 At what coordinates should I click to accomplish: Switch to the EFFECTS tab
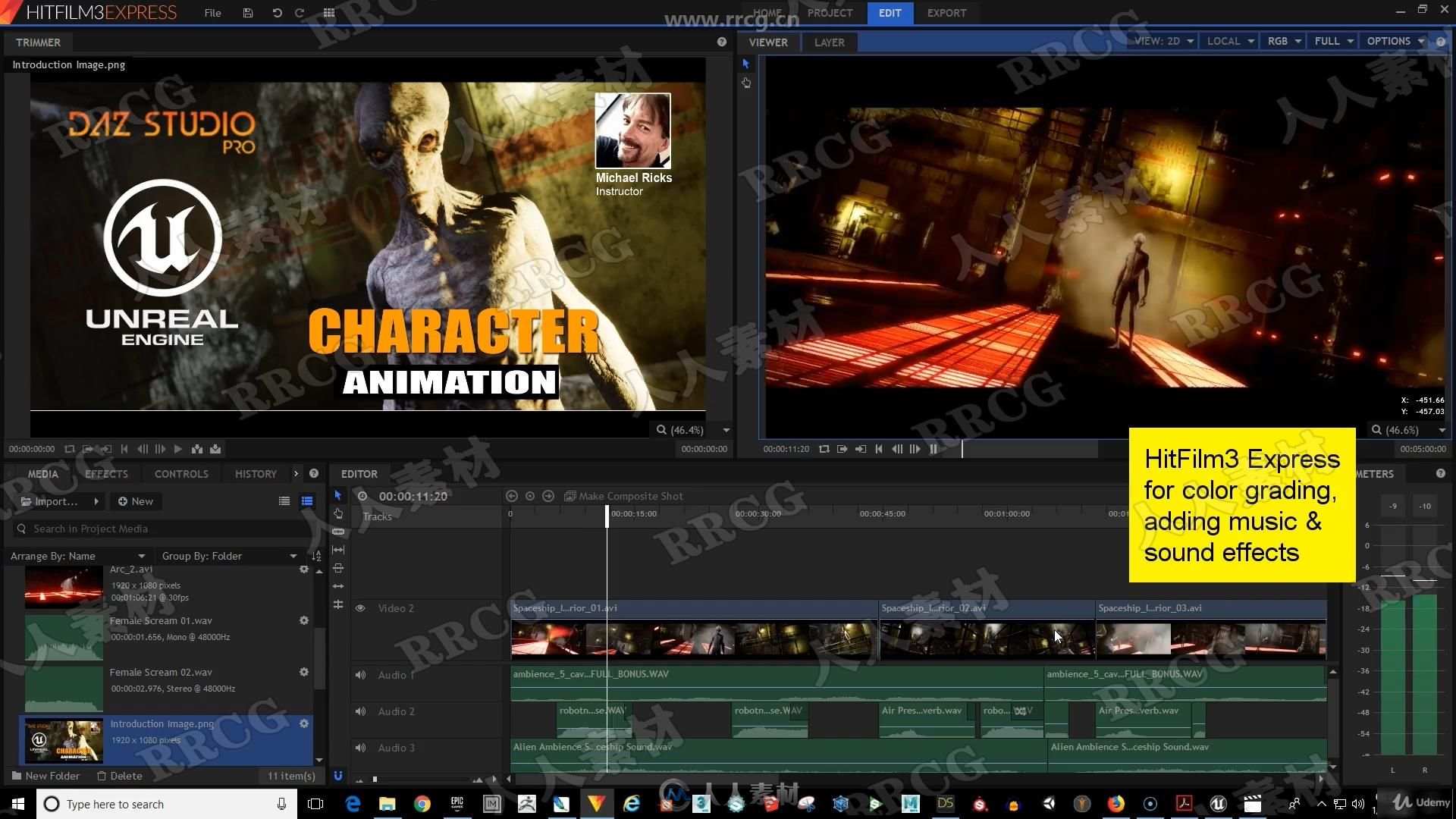tap(106, 474)
